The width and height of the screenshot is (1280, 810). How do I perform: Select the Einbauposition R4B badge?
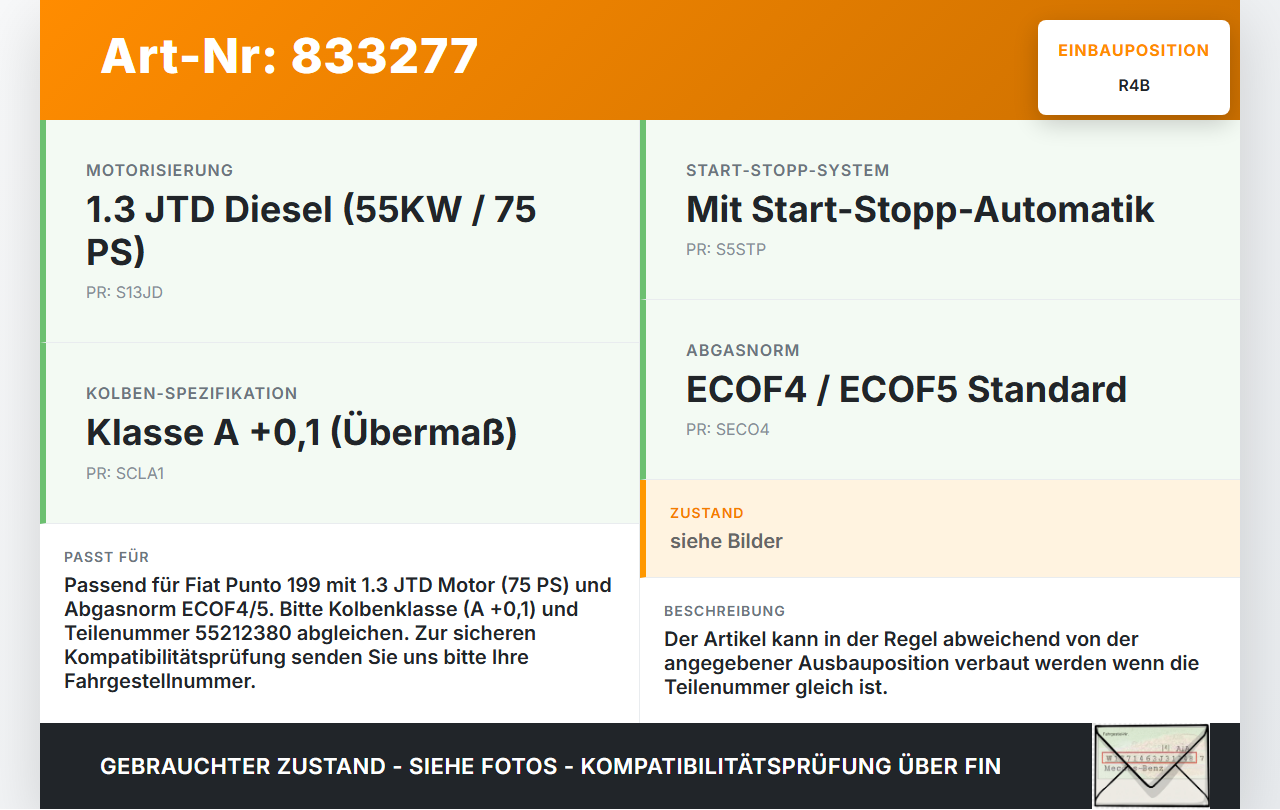1134,67
